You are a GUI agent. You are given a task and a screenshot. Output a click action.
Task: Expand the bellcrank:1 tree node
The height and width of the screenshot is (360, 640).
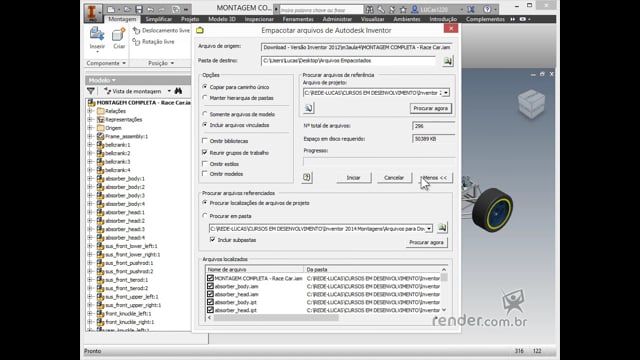click(x=90, y=145)
